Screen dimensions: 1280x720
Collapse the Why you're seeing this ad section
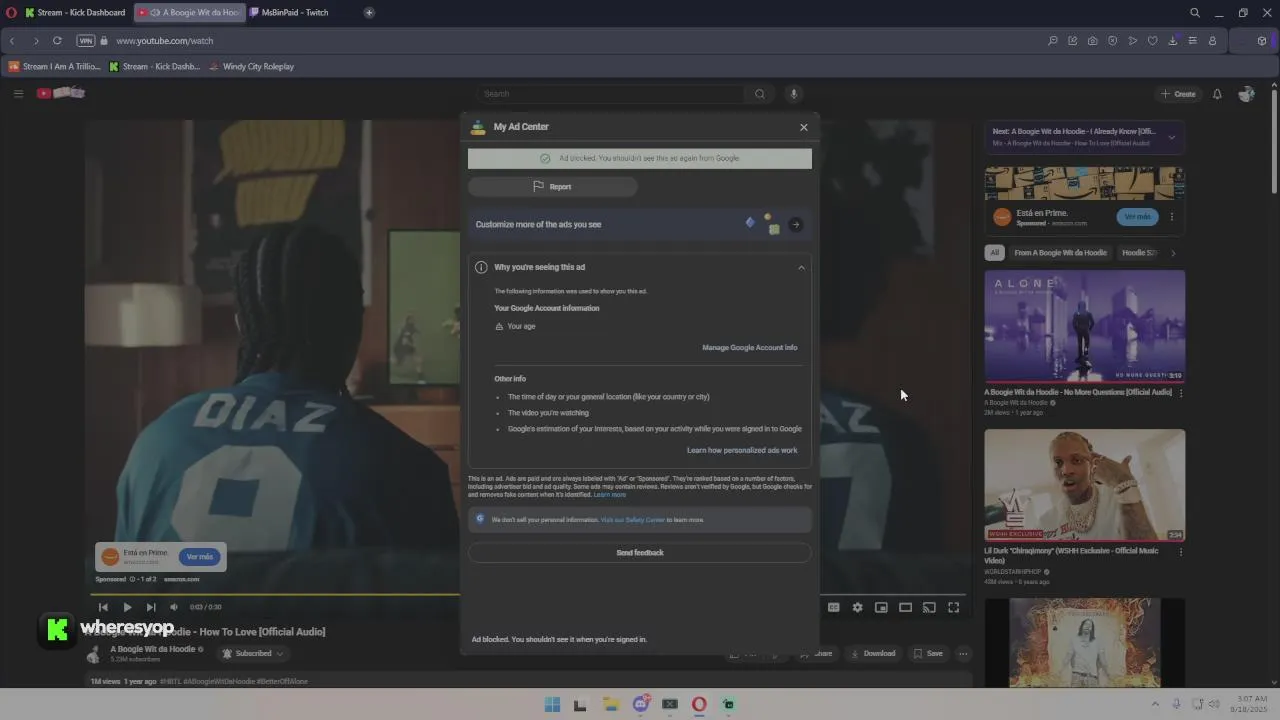click(801, 267)
